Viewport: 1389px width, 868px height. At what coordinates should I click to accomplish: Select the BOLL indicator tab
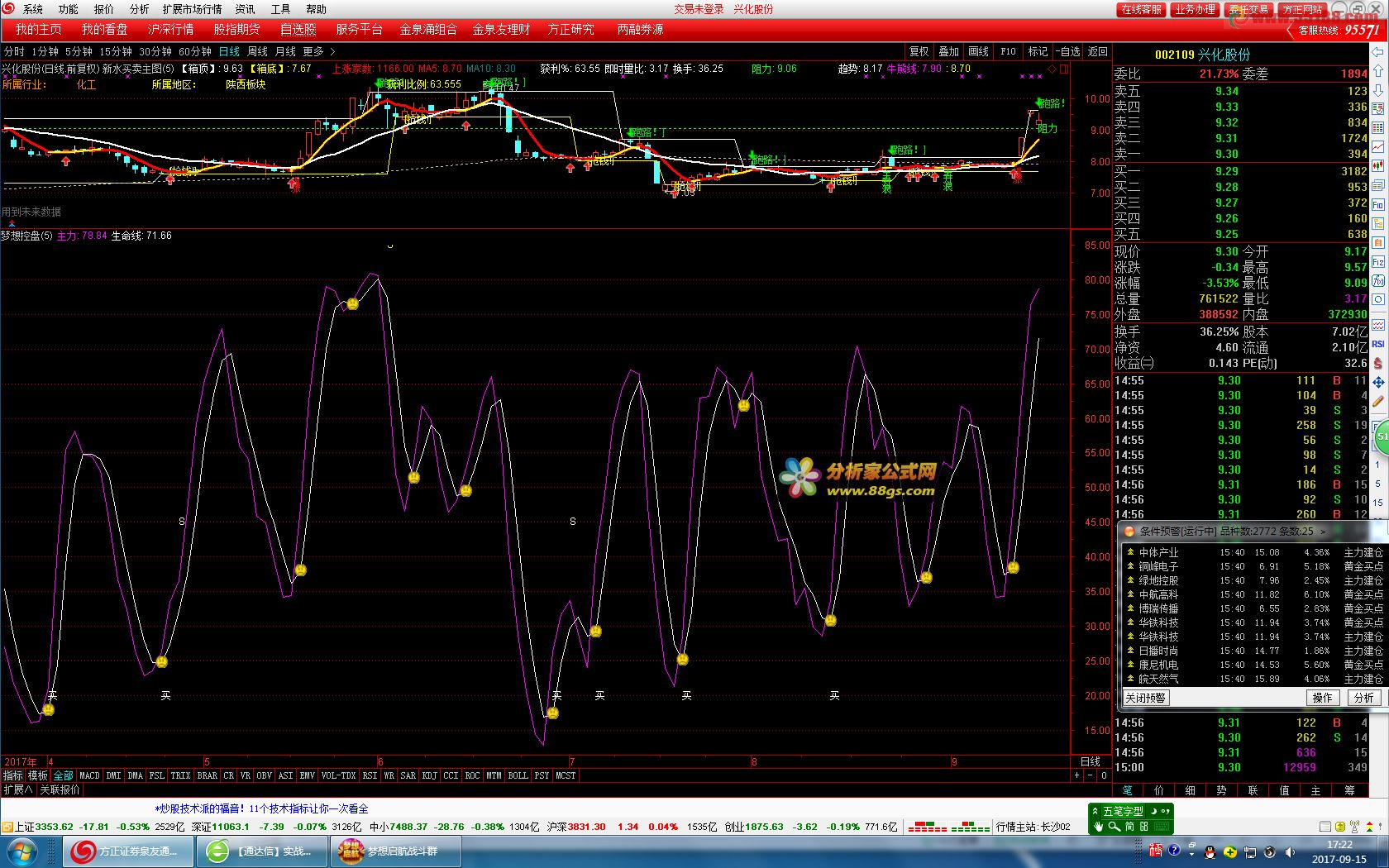tap(518, 775)
